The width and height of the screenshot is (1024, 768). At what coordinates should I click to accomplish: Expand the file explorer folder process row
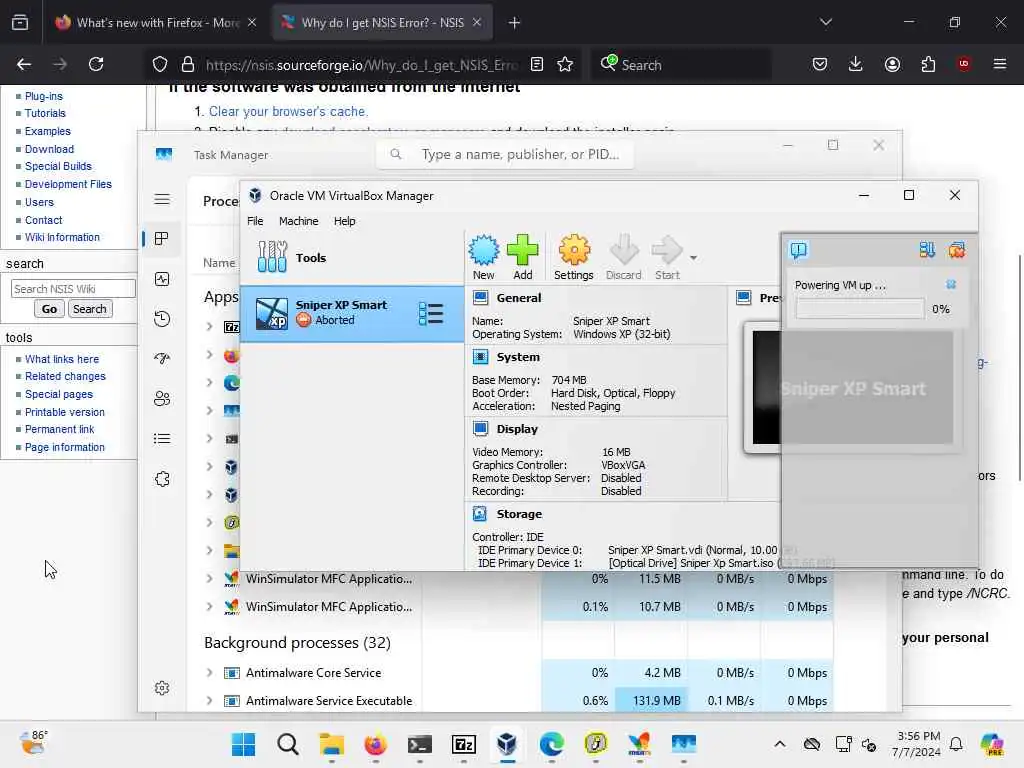point(209,550)
